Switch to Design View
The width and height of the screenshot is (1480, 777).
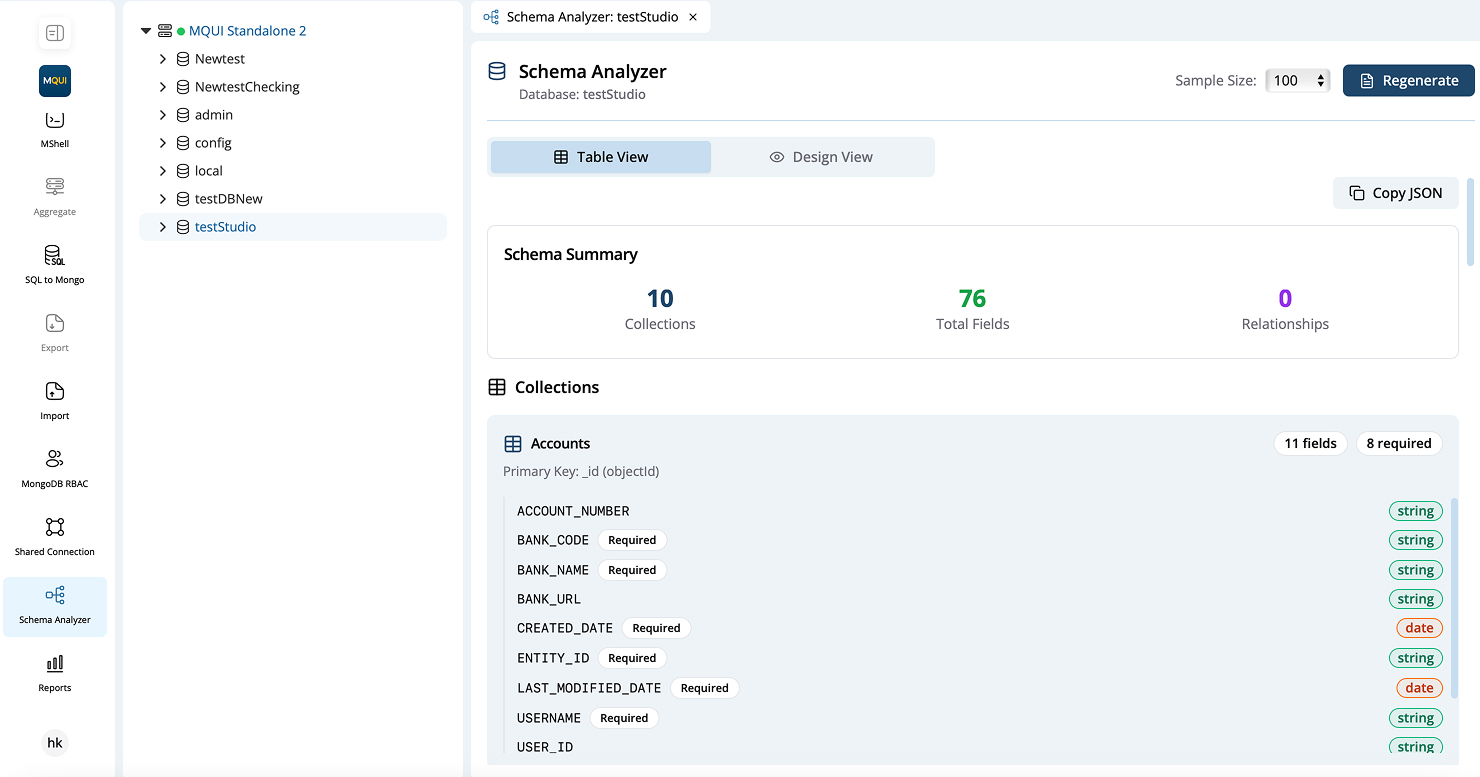point(821,156)
